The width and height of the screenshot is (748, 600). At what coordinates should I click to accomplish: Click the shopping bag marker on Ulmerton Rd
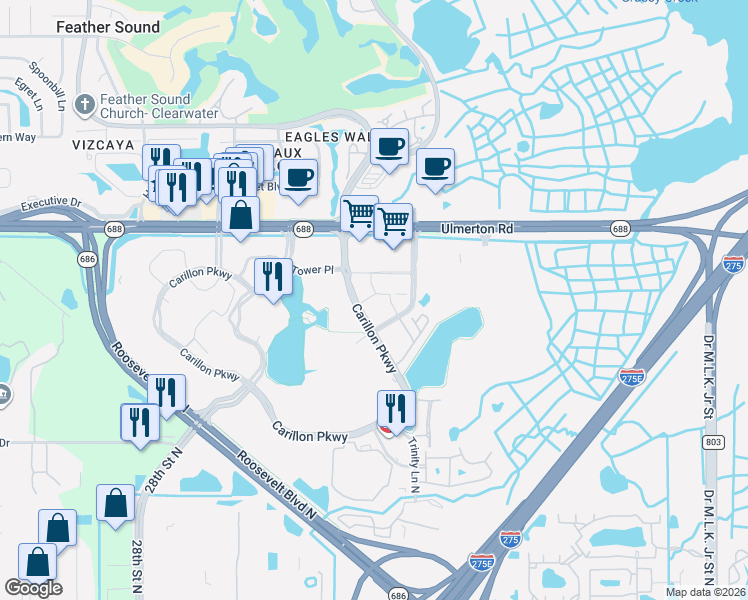coord(240,215)
